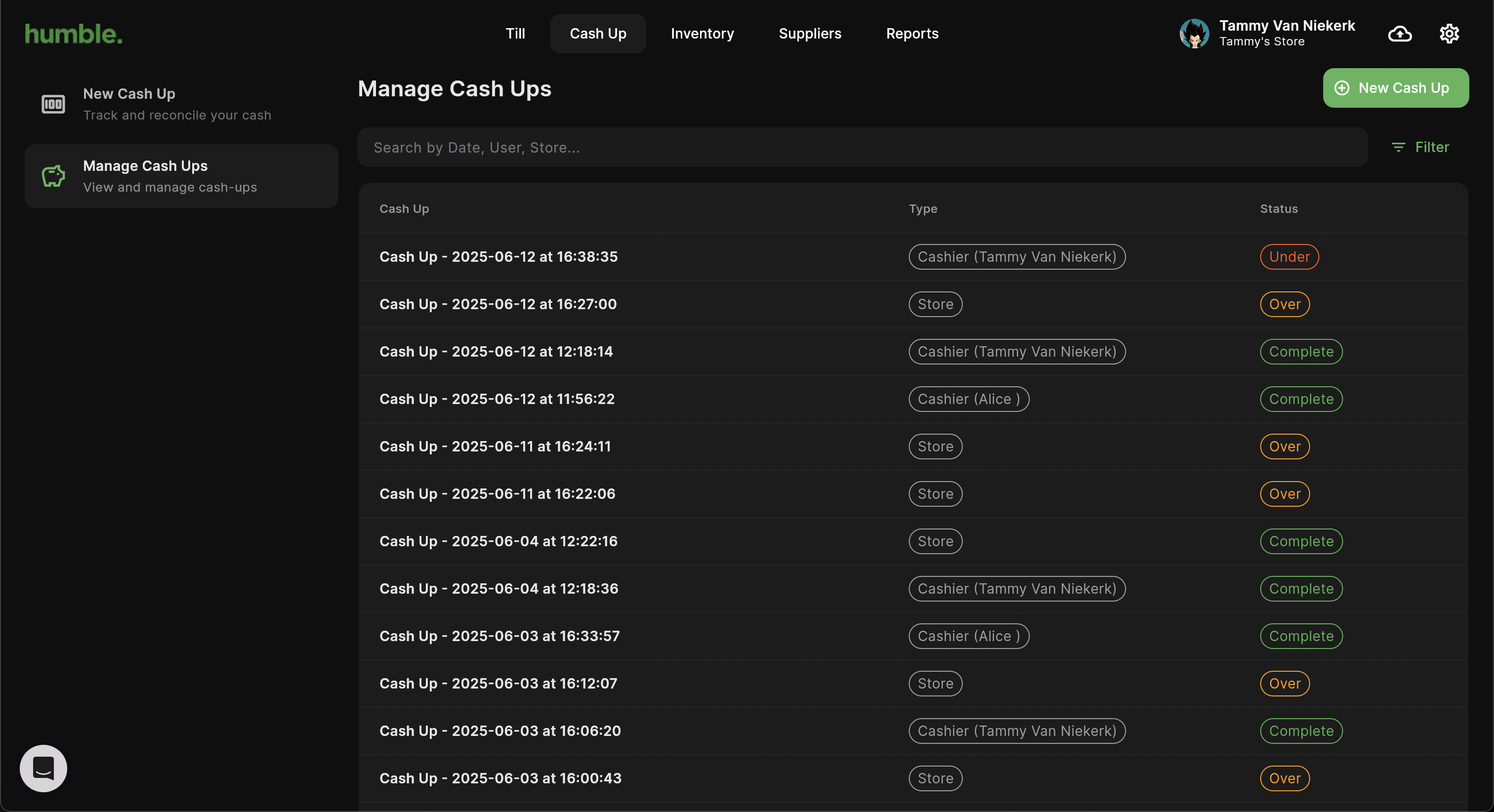Open Cash Up 2025-06-03 at 16:00:43
Screen dimensions: 1494x812
[913, 778]
